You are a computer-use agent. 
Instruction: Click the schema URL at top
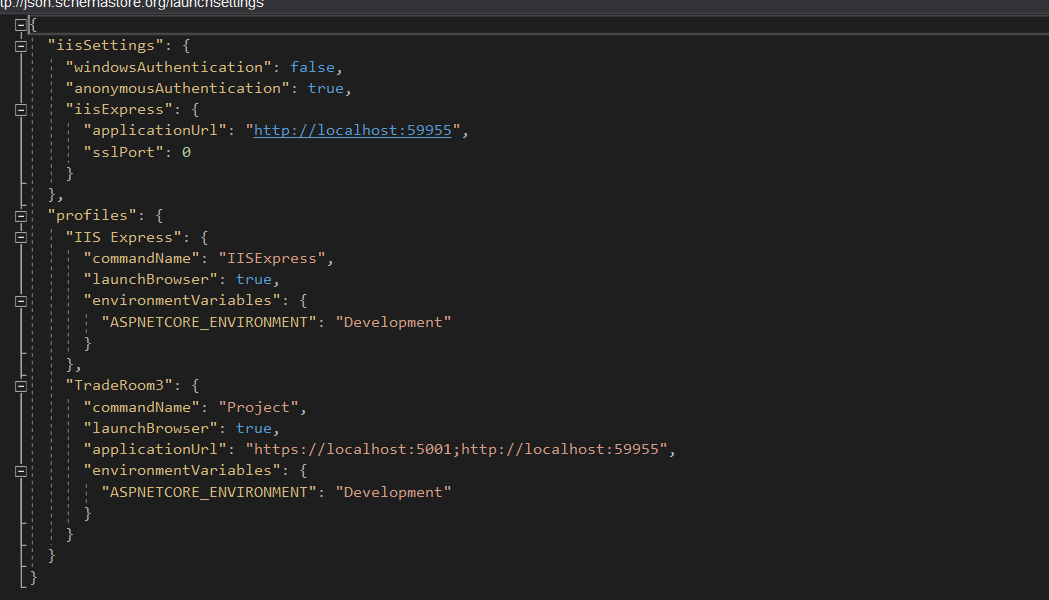click(132, 5)
